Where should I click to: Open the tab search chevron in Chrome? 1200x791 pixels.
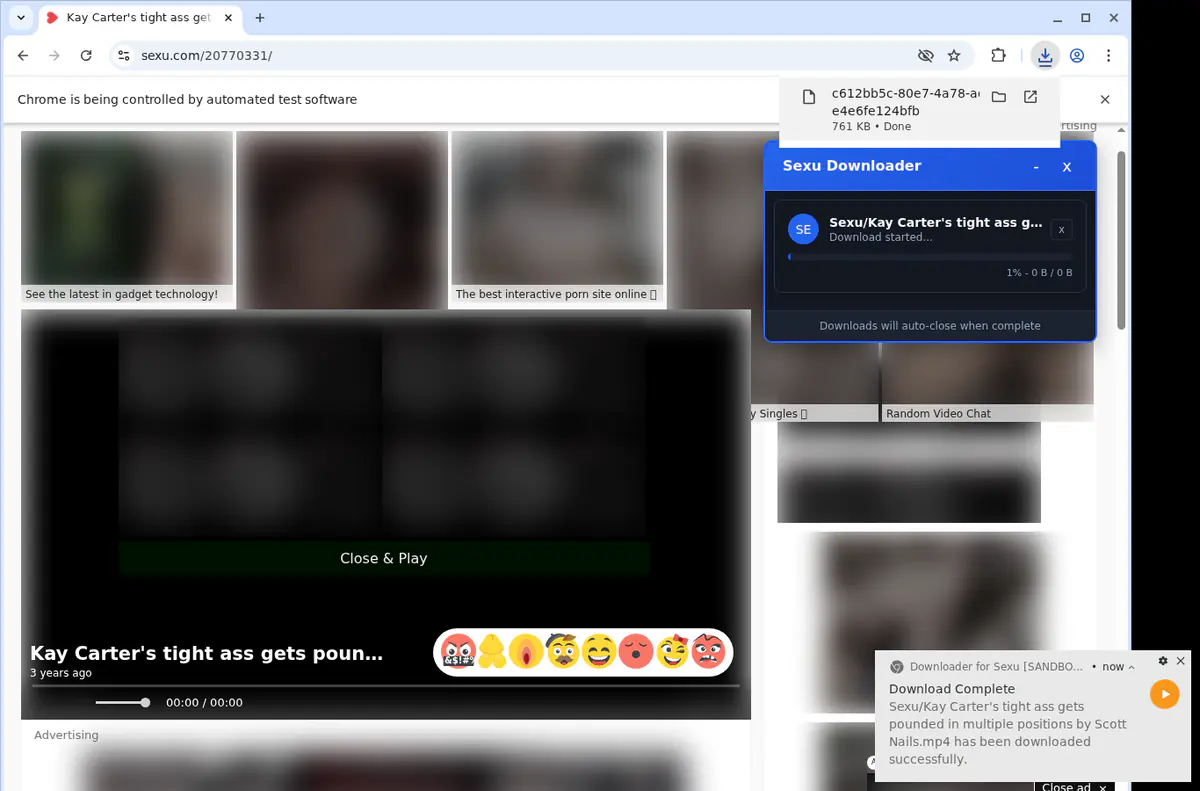(x=21, y=18)
